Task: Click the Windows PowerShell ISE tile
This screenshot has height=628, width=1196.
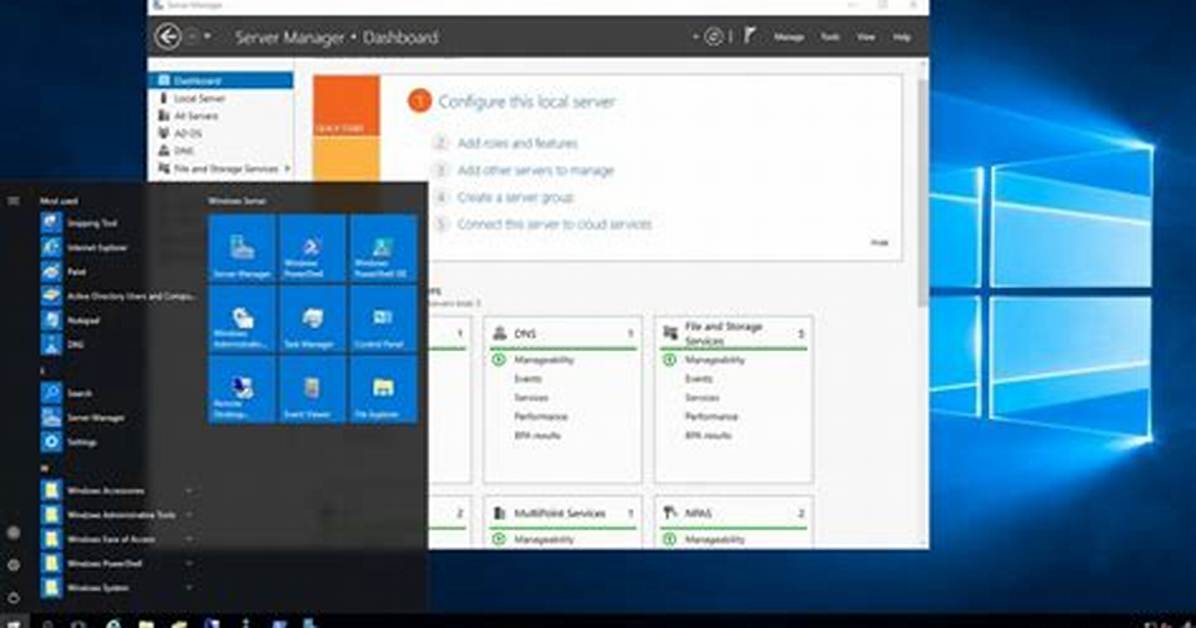Action: point(383,249)
